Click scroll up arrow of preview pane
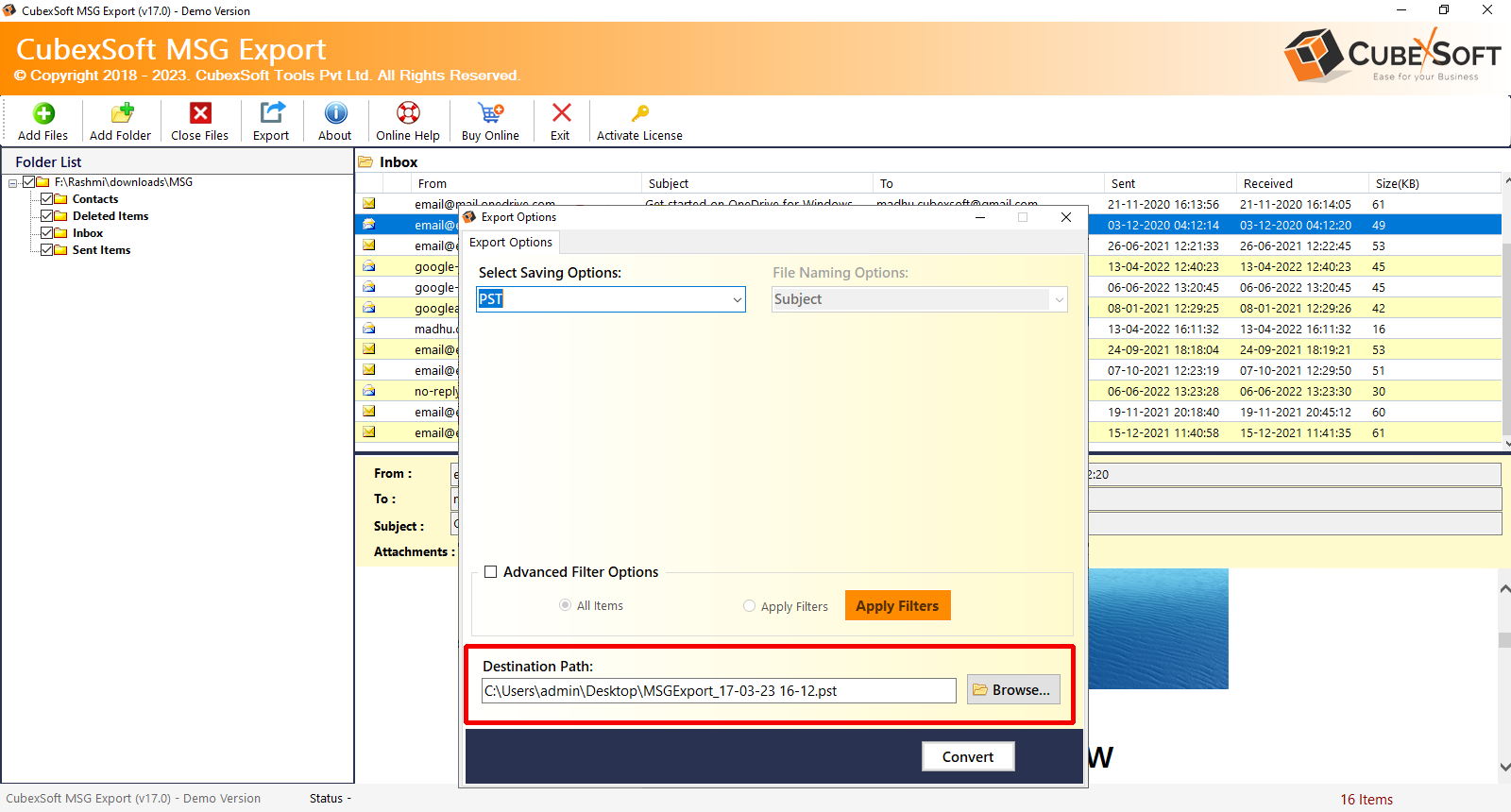 [x=1504, y=589]
